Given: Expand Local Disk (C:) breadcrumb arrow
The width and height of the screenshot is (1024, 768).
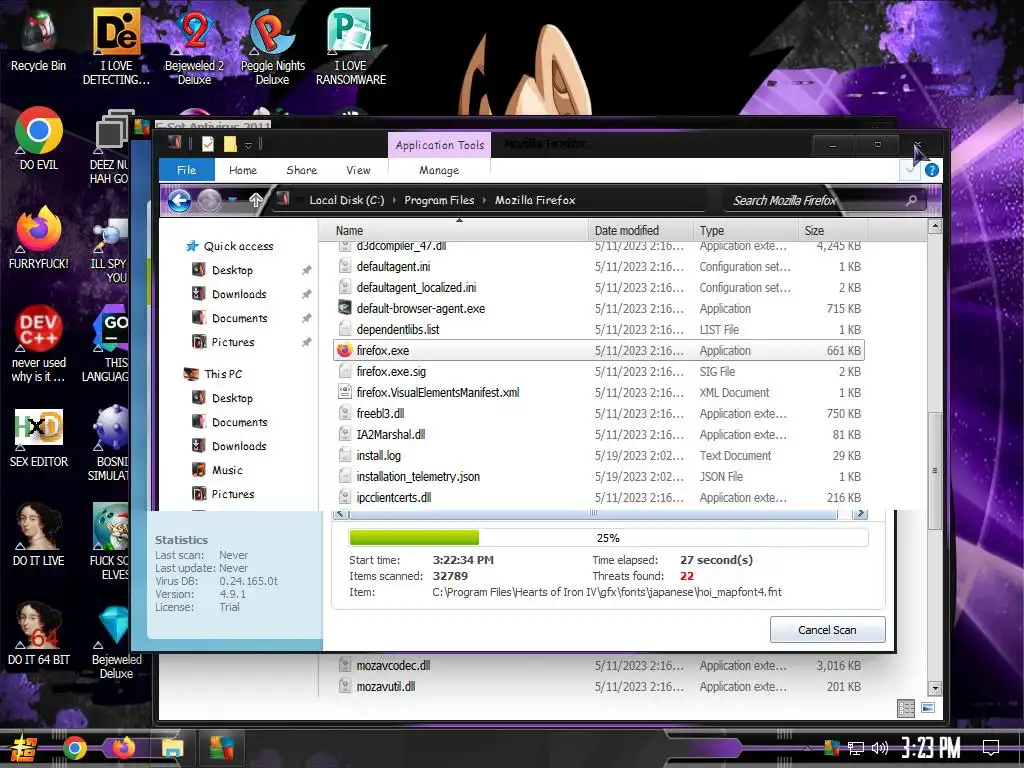Looking at the screenshot, I should pyautogui.click(x=394, y=200).
